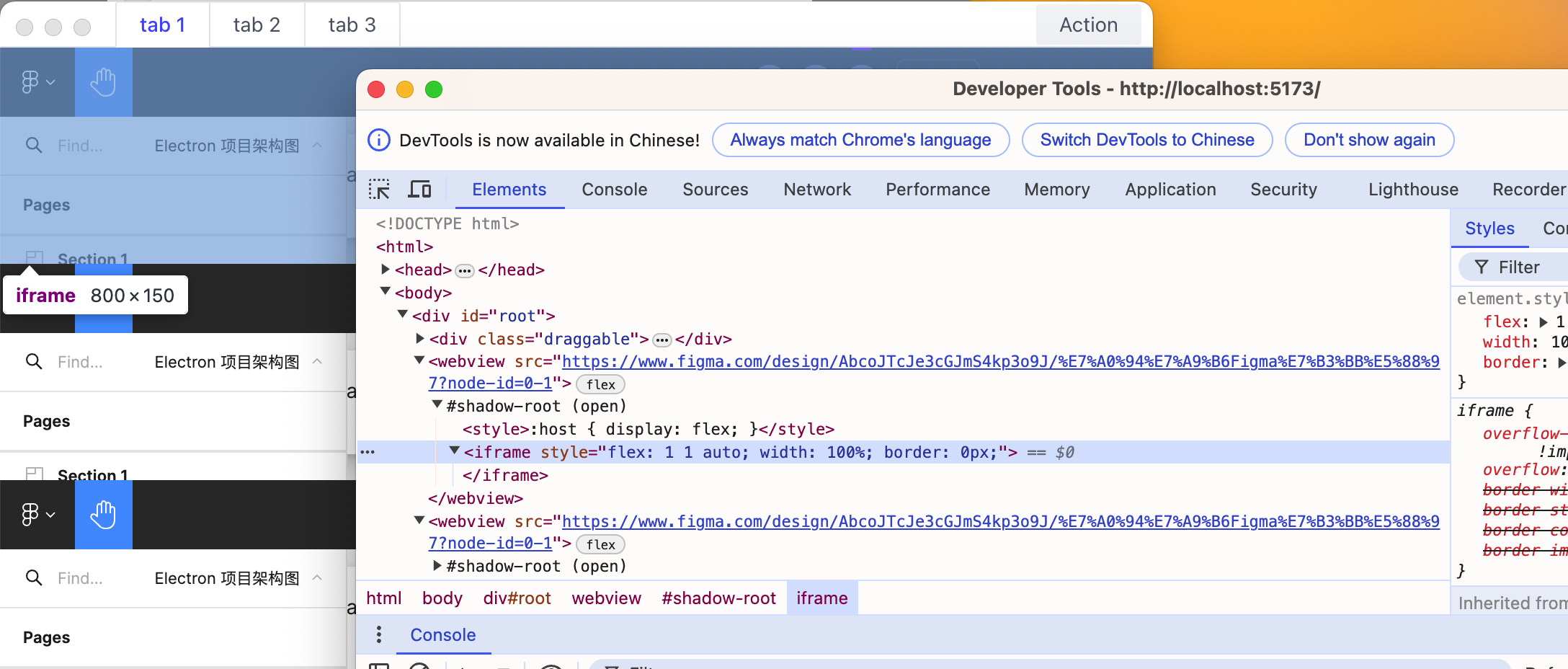This screenshot has width=1568, height=669.
Task: Open second webview figma.com src link
Action: click(x=1000, y=522)
